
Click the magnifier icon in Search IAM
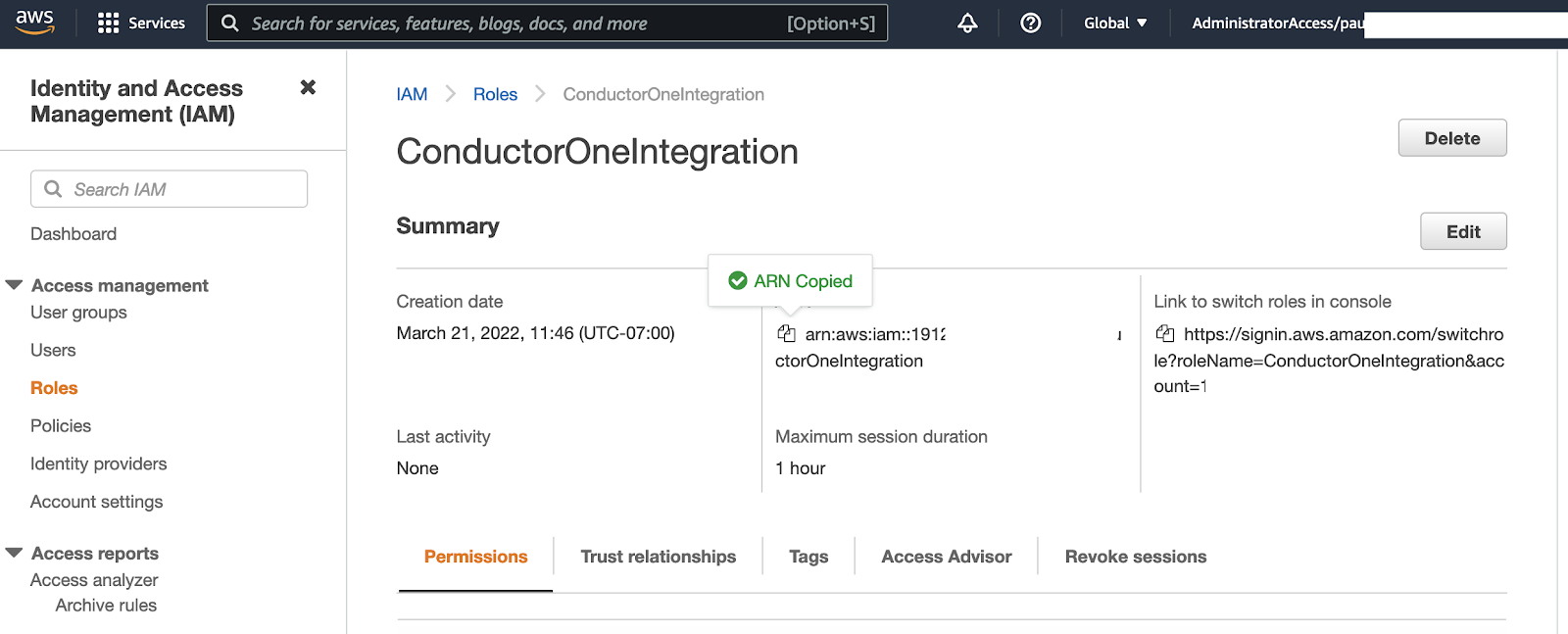click(54, 189)
